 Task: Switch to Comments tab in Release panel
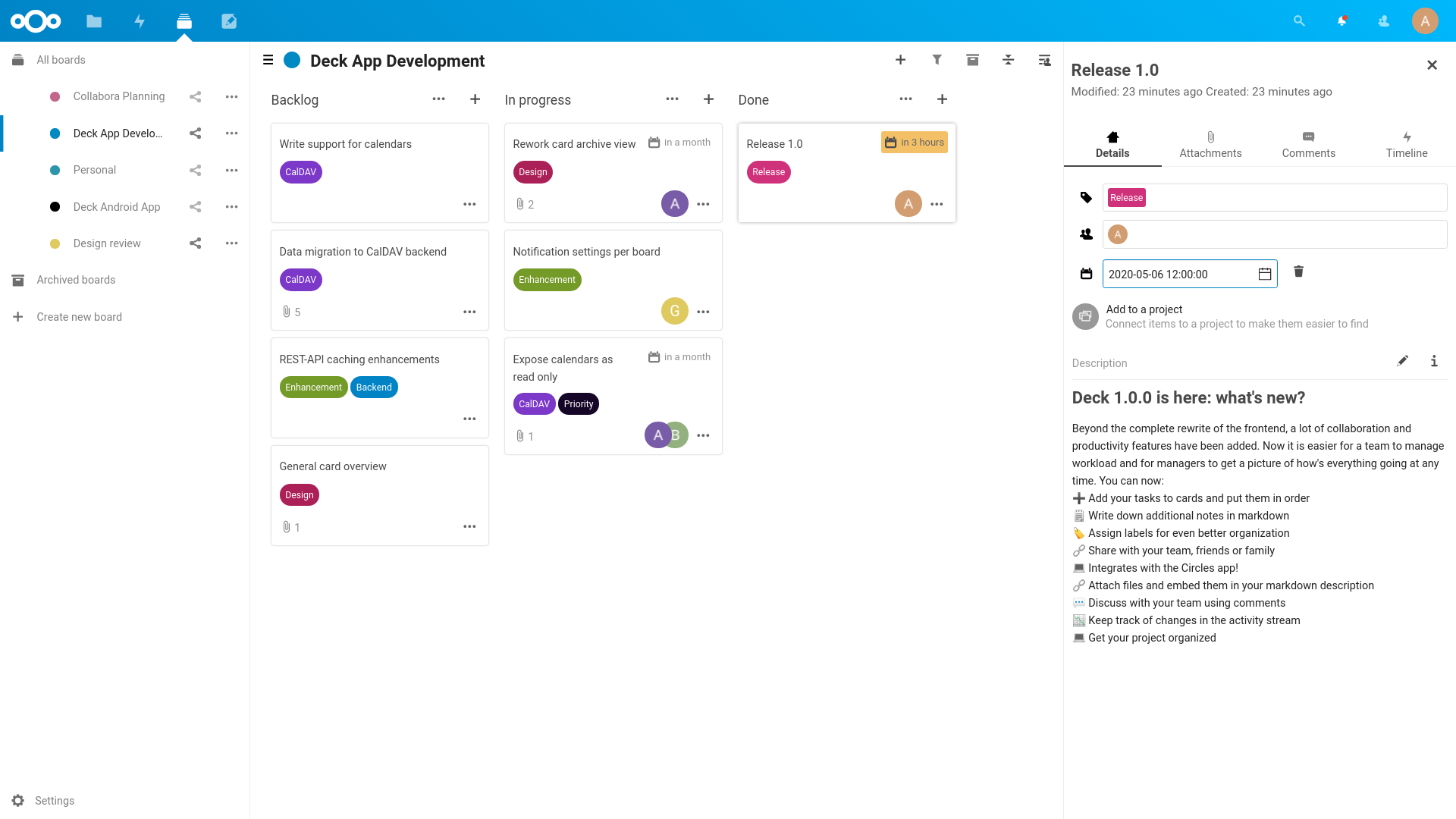(1308, 144)
